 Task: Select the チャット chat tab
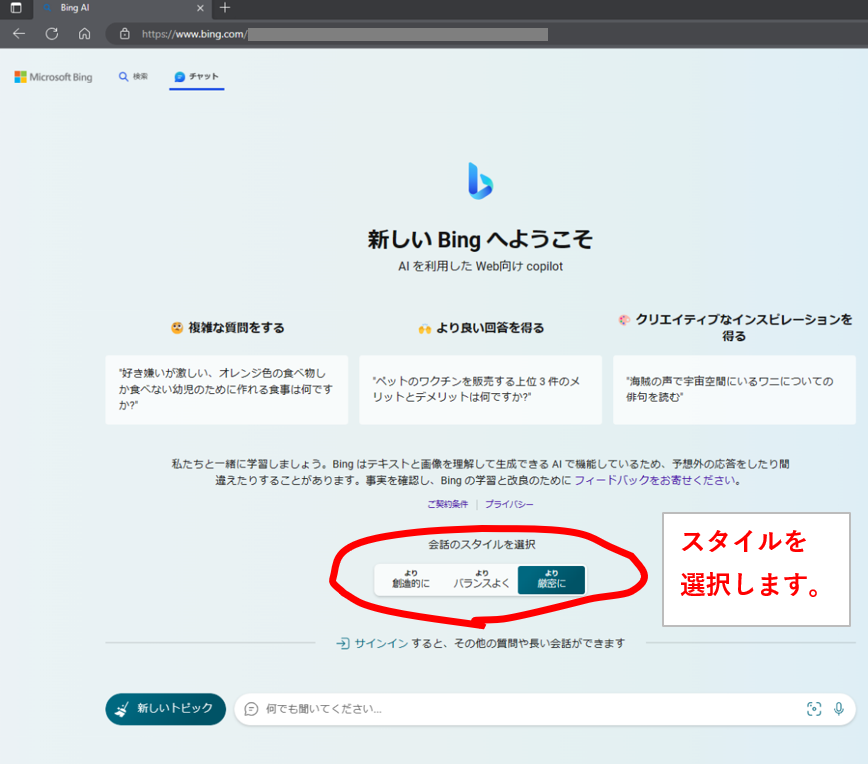pos(197,76)
